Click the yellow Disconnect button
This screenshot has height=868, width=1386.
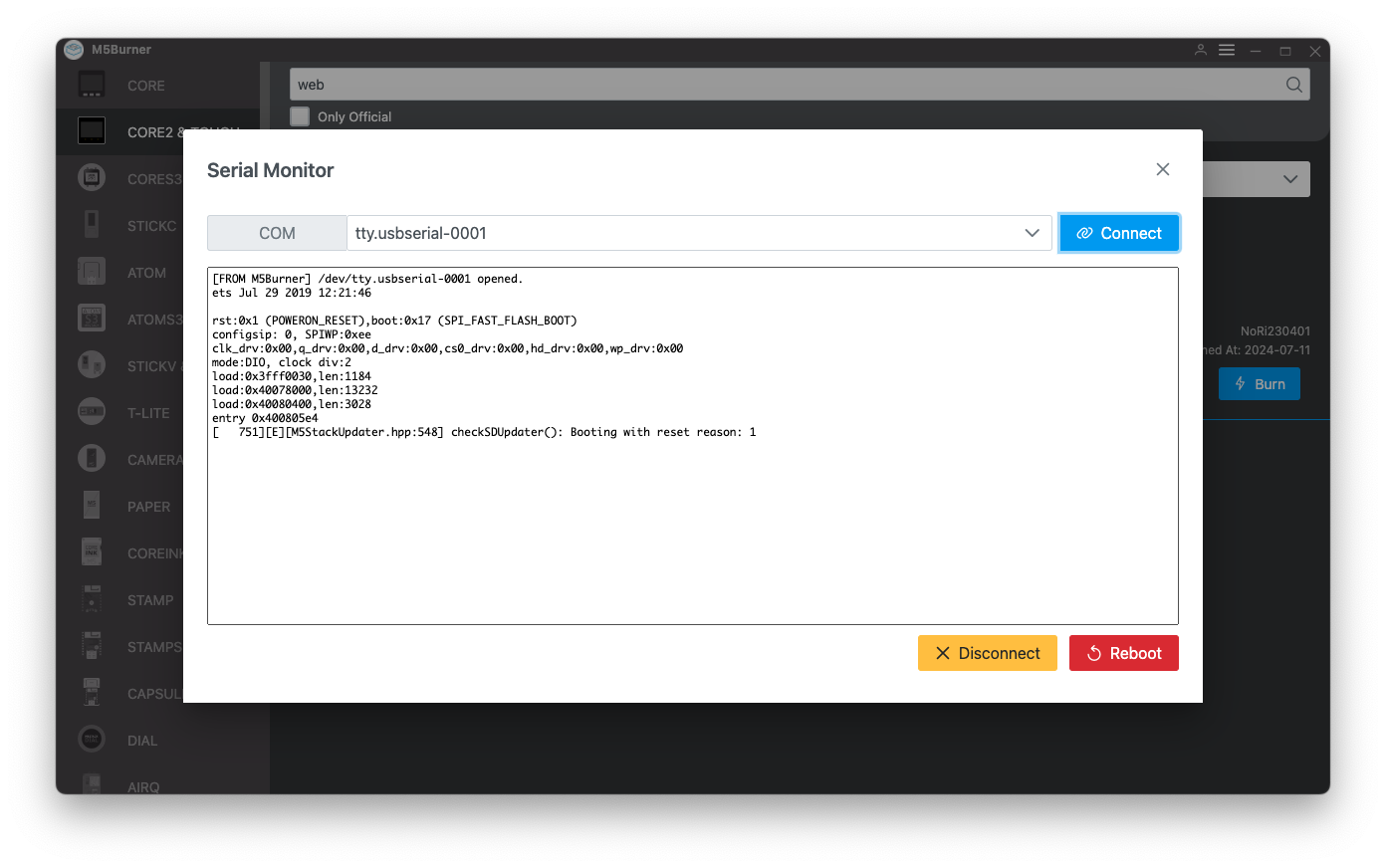click(x=988, y=653)
